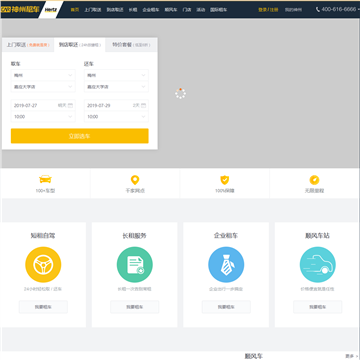
Task: Click the yellow steering wheel icon under 短租自驾
Action: (43, 265)
